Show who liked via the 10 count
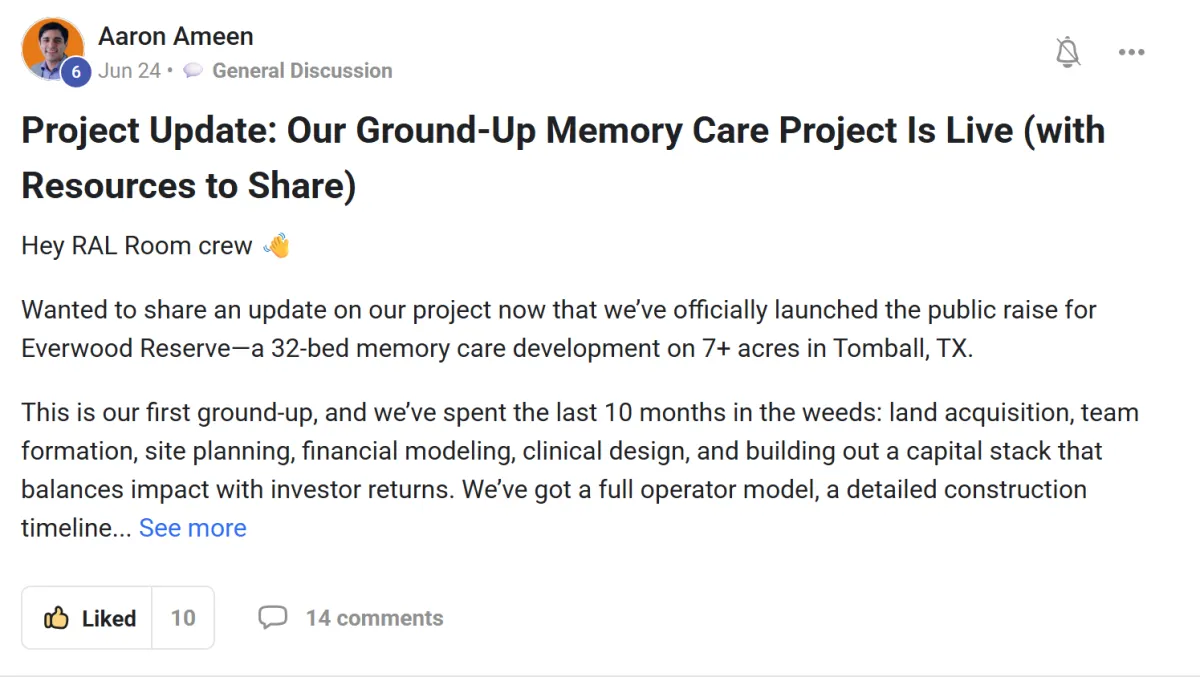This screenshot has height=677, width=1200. pyautogui.click(x=183, y=618)
